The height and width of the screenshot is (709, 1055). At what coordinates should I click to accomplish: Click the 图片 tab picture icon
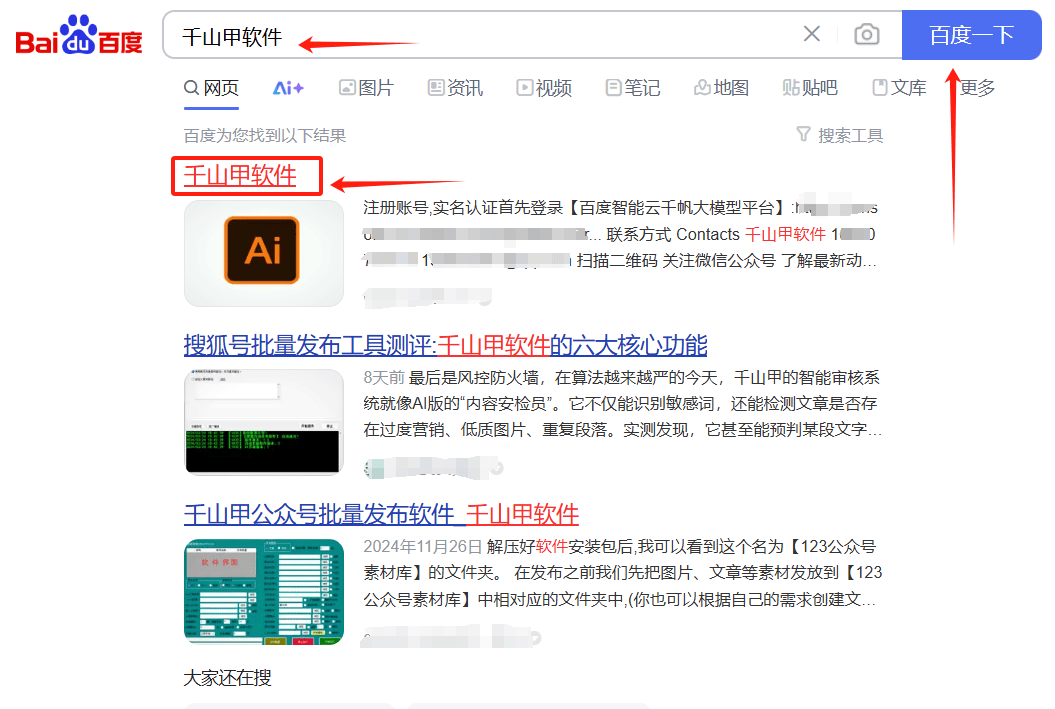click(347, 87)
